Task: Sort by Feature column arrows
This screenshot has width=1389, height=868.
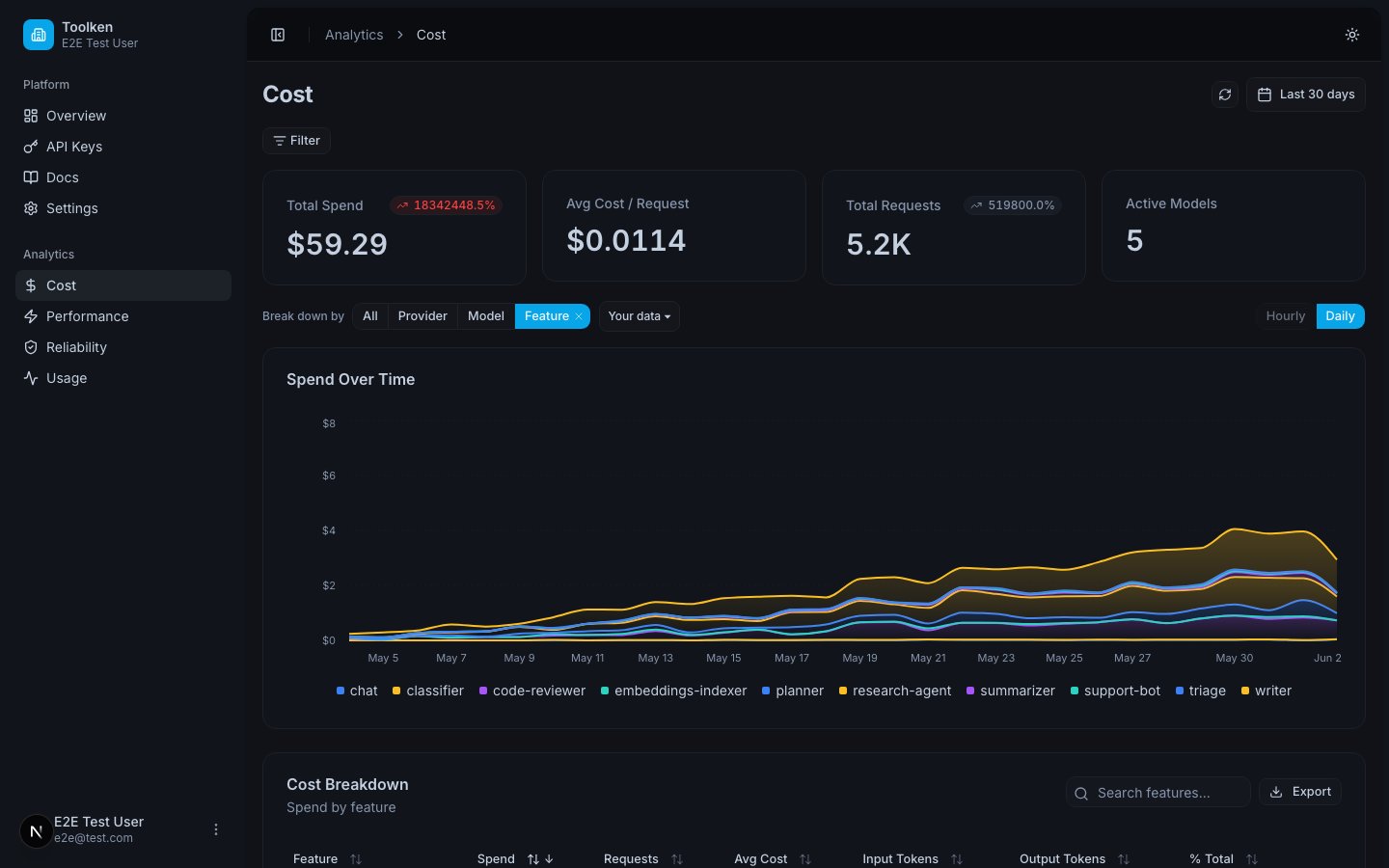Action: tap(356, 859)
